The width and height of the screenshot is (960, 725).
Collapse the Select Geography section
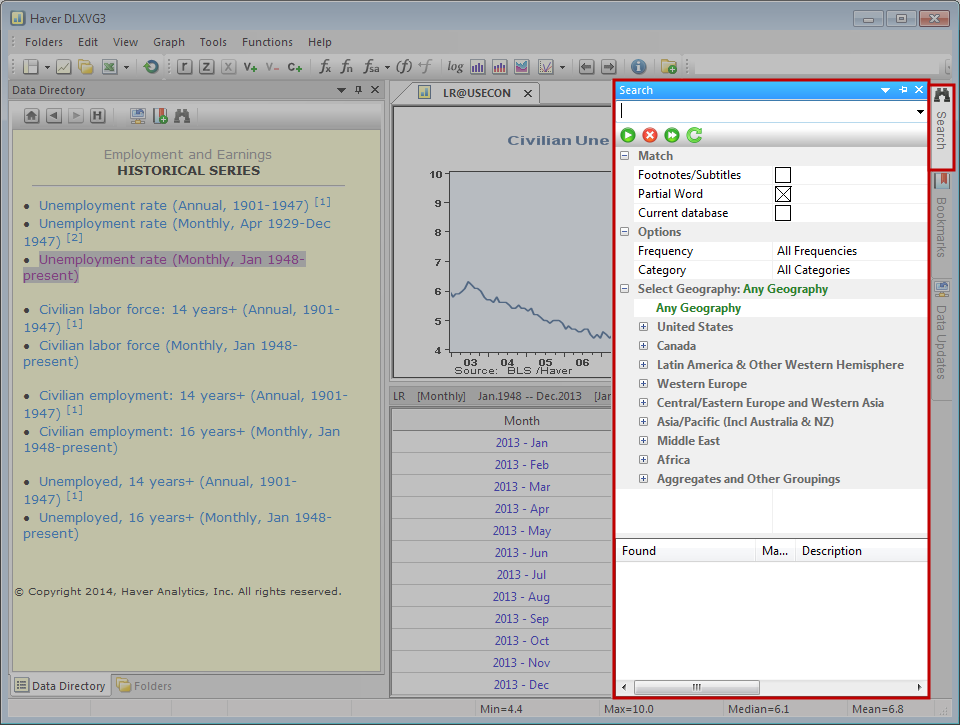624,288
